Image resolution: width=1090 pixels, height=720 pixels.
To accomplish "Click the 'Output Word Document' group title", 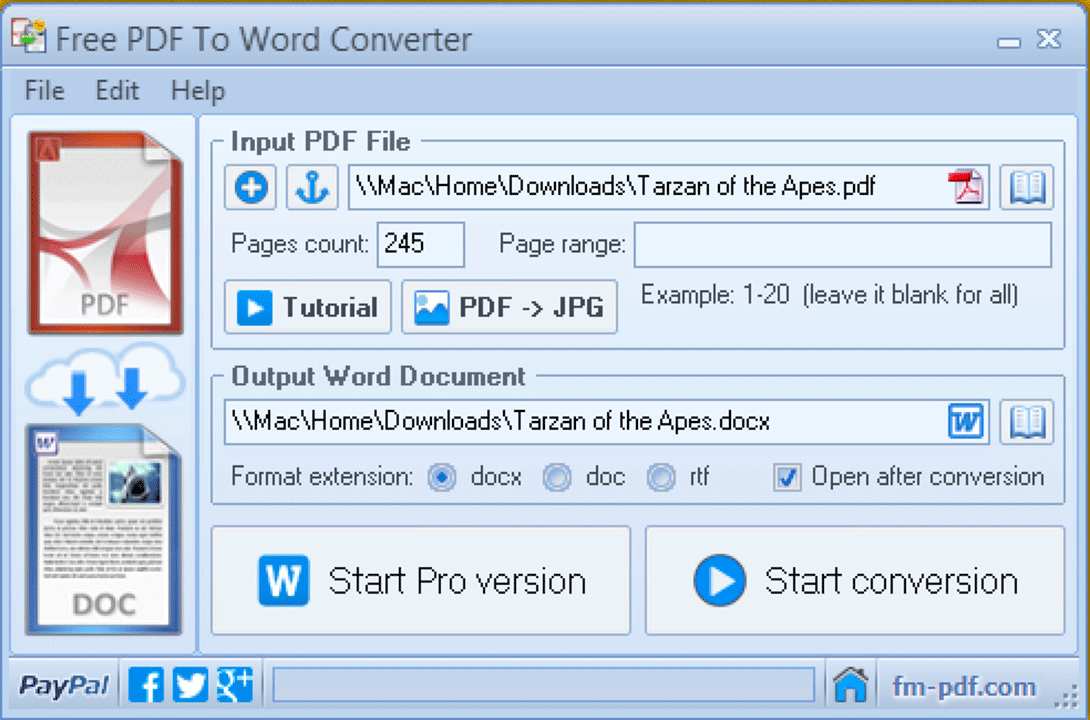I will [x=378, y=376].
